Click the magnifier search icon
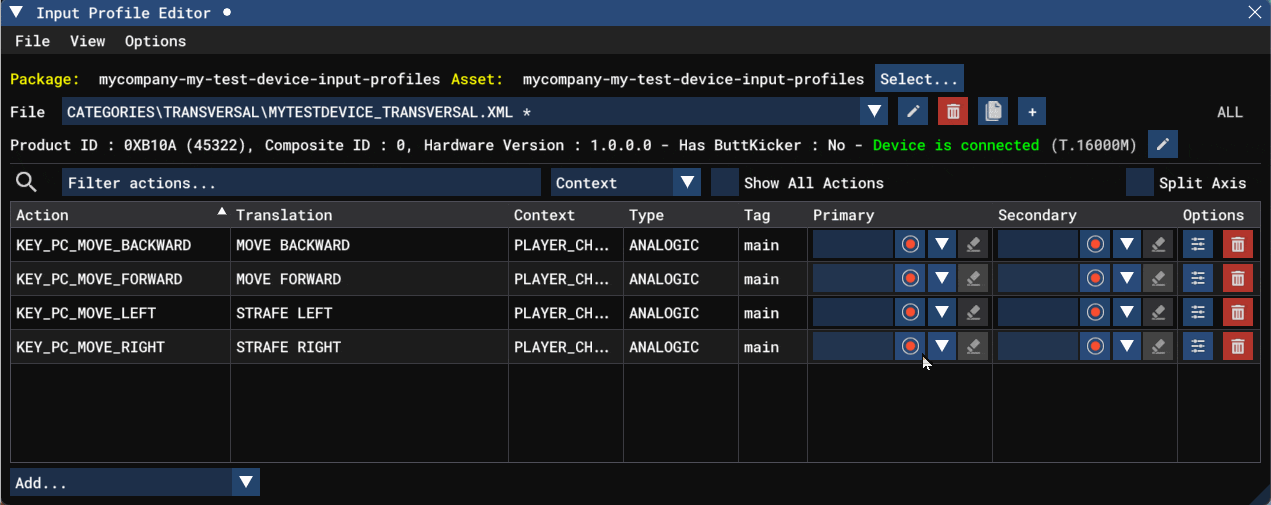Viewport: 1271px width, 505px height. (x=27, y=182)
